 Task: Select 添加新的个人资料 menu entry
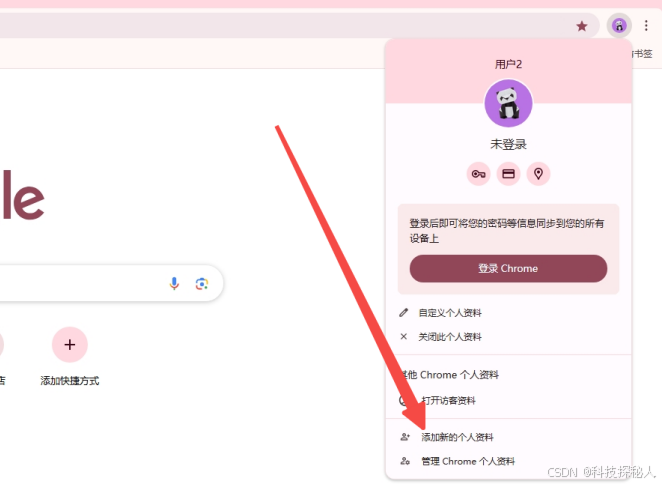pos(508,437)
